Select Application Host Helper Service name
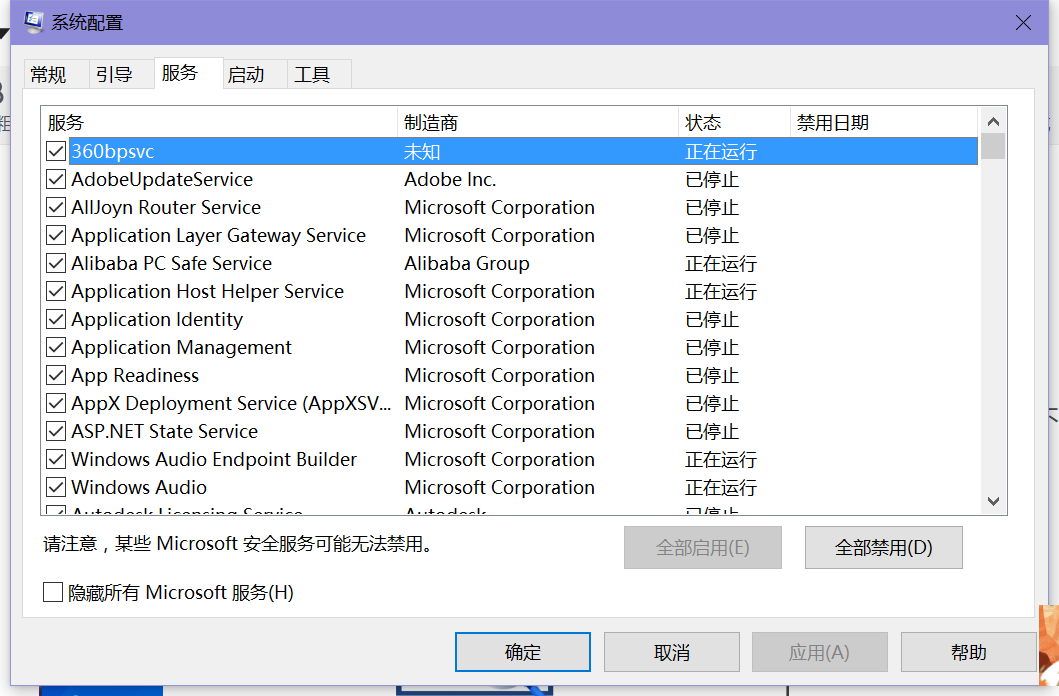The width and height of the screenshot is (1059, 696). pyautogui.click(x=208, y=292)
